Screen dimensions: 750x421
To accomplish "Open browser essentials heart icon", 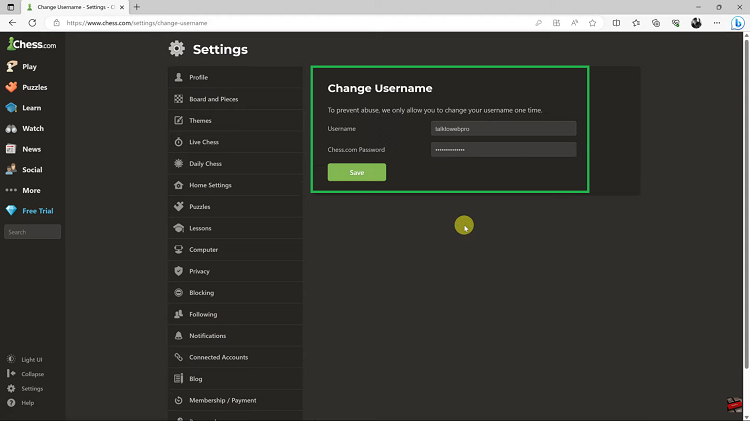I will click(x=676, y=23).
